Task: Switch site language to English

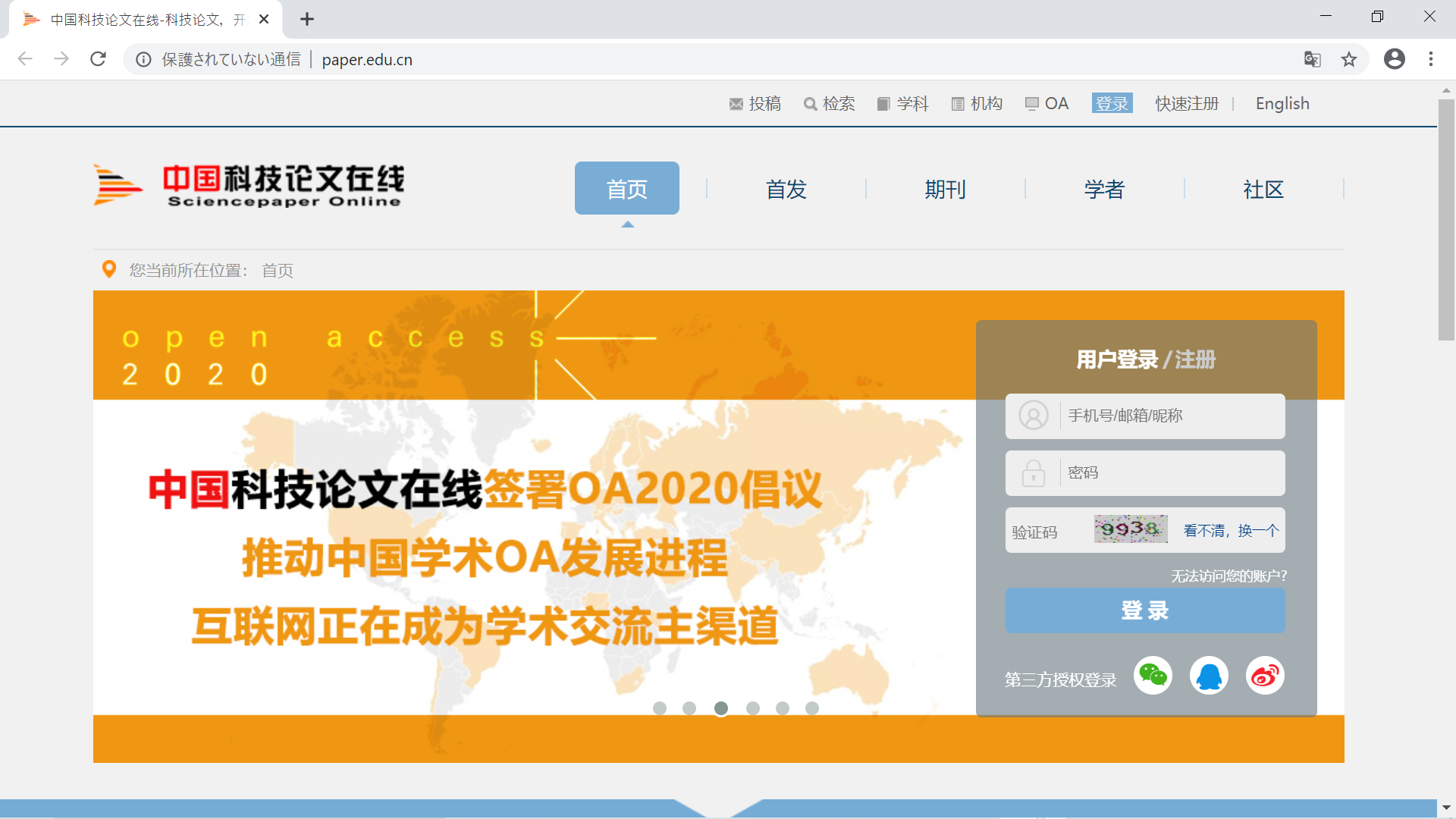Action: 1282,104
